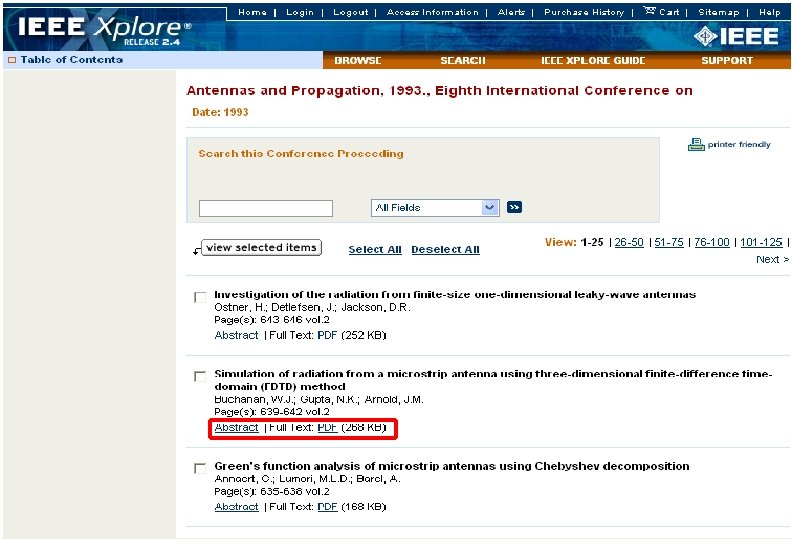Screen dimensions: 792x540
Task: Check the leaky-wave antennas paper checkbox
Action: pyautogui.click(x=200, y=297)
